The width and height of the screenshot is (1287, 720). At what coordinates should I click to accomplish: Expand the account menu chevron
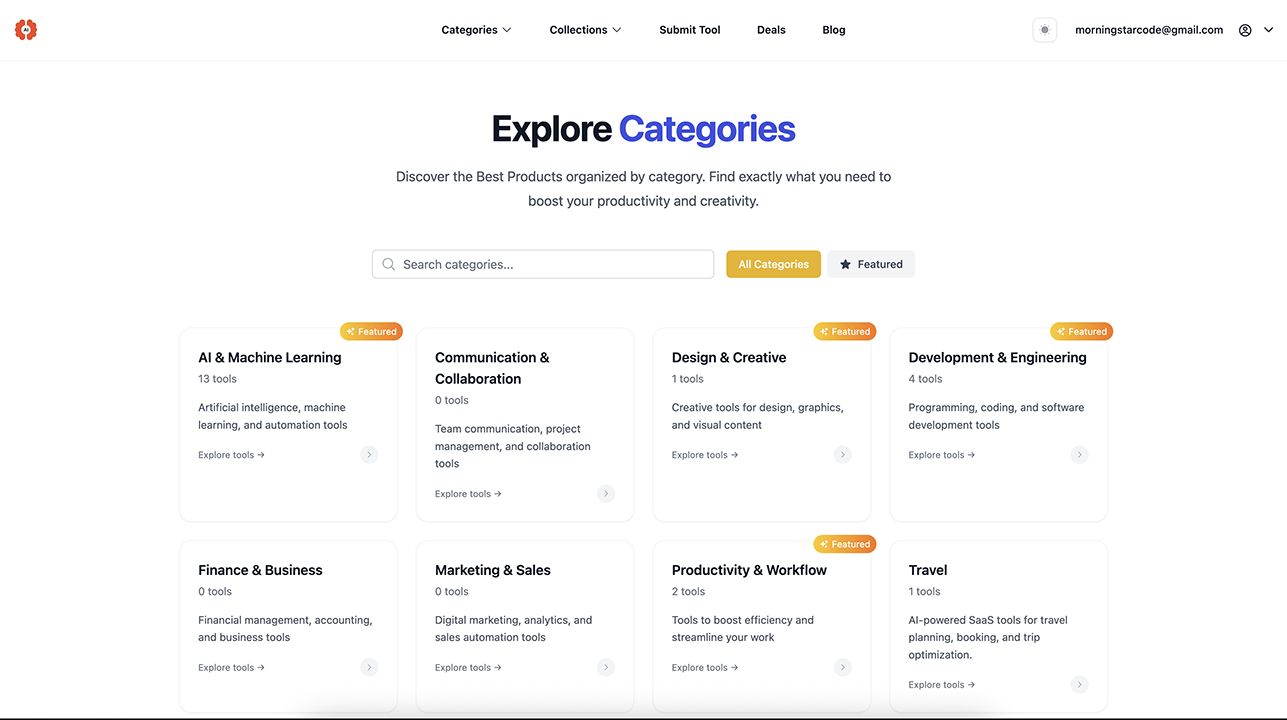[1269, 30]
